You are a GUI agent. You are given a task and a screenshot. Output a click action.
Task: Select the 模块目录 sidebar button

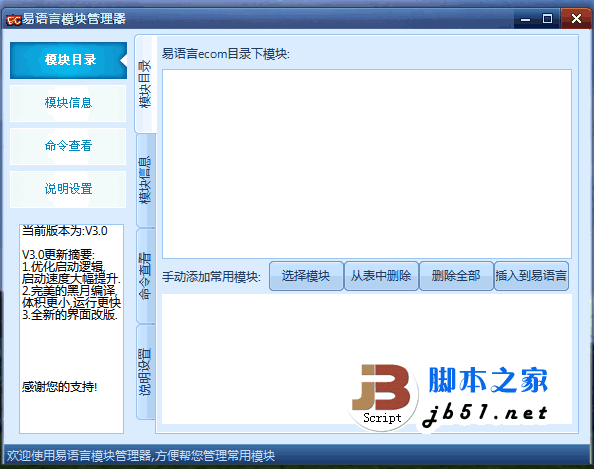[68, 60]
